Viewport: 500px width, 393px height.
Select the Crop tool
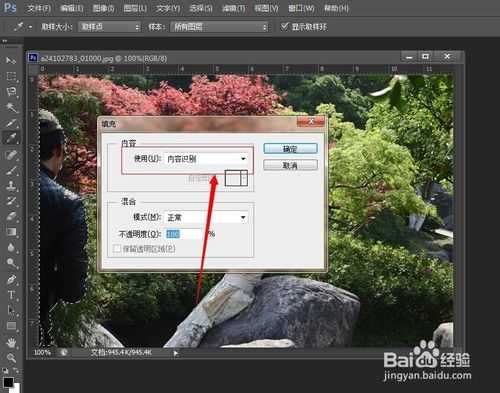[x=12, y=123]
